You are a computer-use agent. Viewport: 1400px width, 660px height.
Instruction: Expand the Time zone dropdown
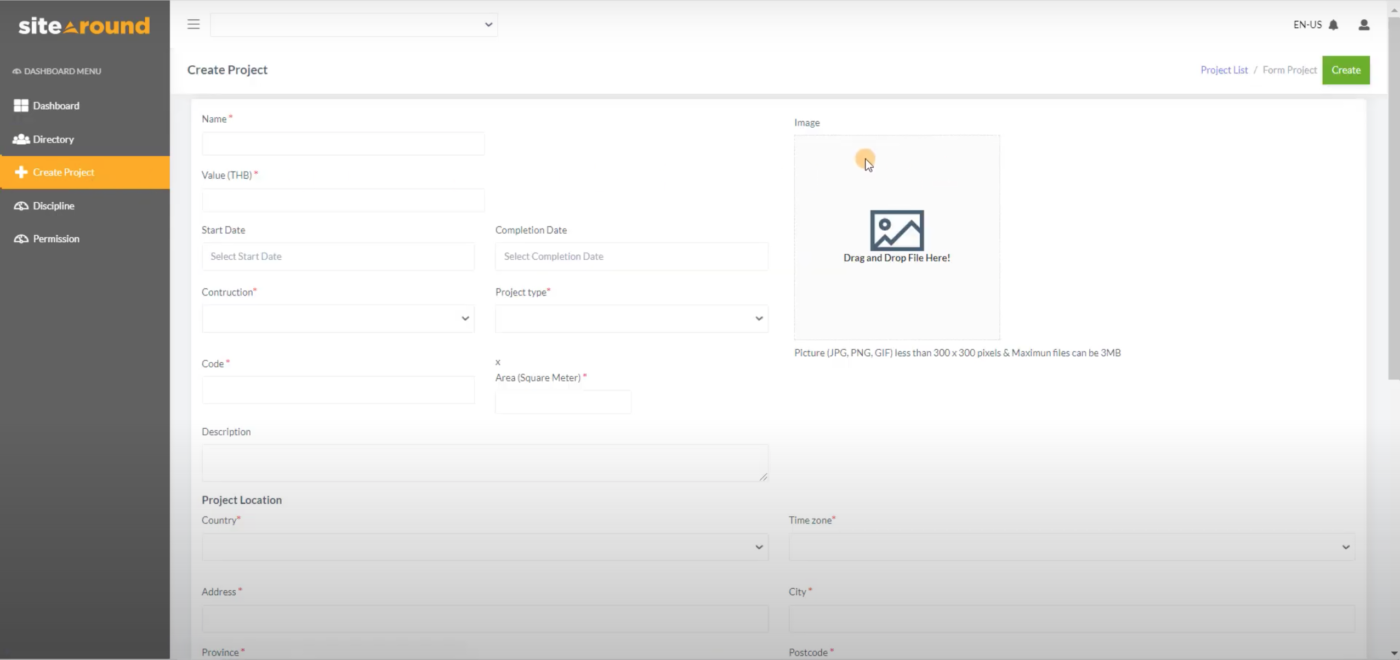[1071, 547]
